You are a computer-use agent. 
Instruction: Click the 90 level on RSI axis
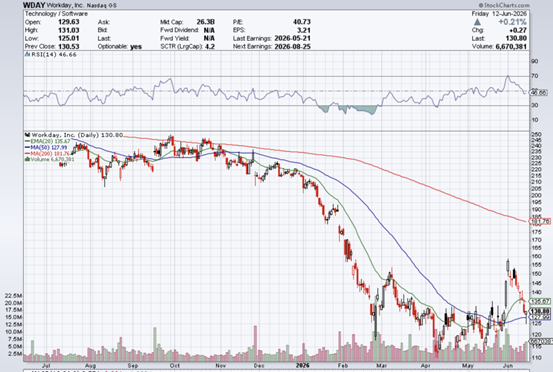pos(535,61)
